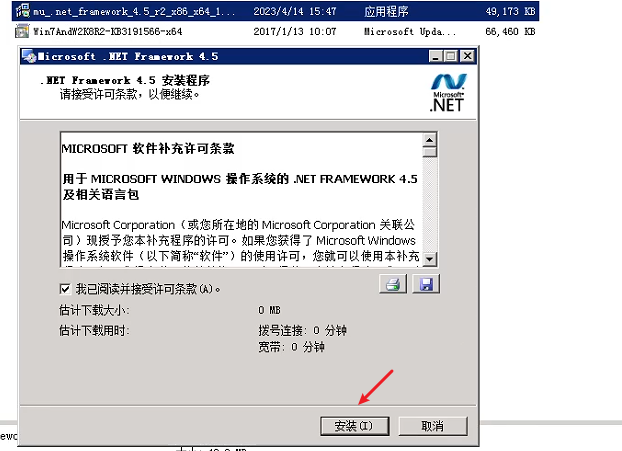The image size is (622, 451).
Task: Click the 应用程序 type cell of selected file
Action: point(386,12)
